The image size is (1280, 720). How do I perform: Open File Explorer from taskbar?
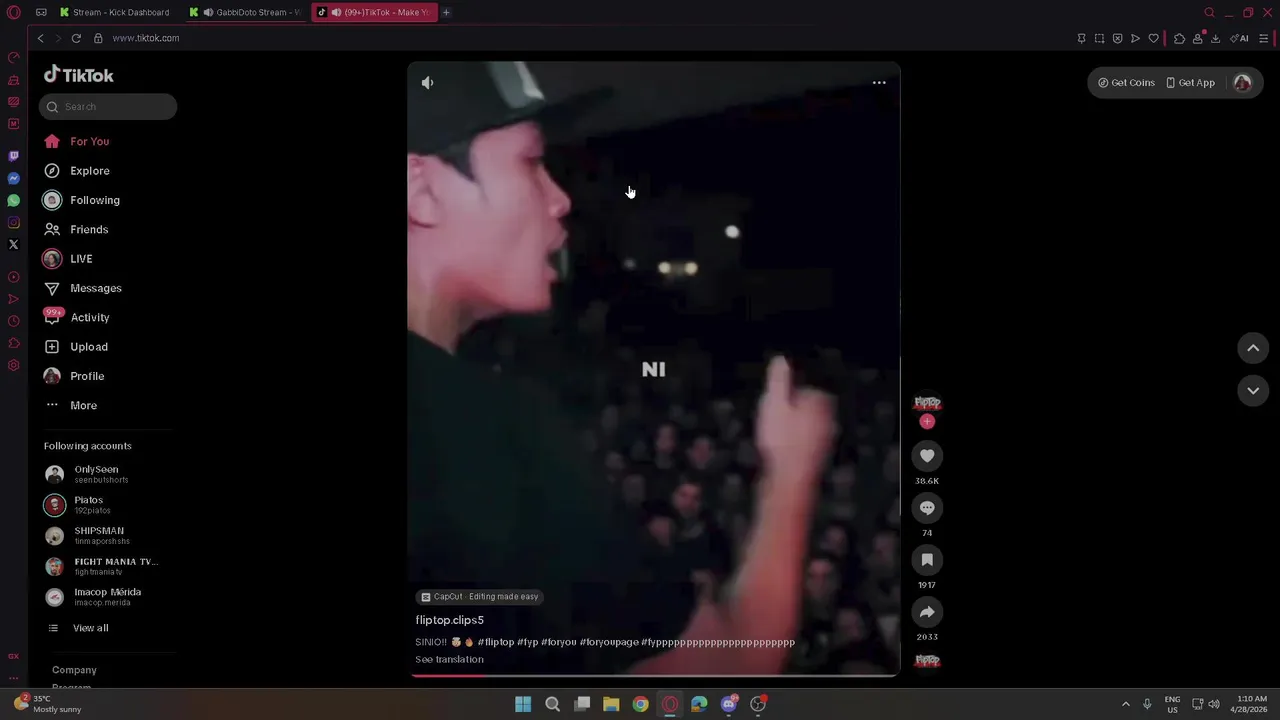point(611,704)
